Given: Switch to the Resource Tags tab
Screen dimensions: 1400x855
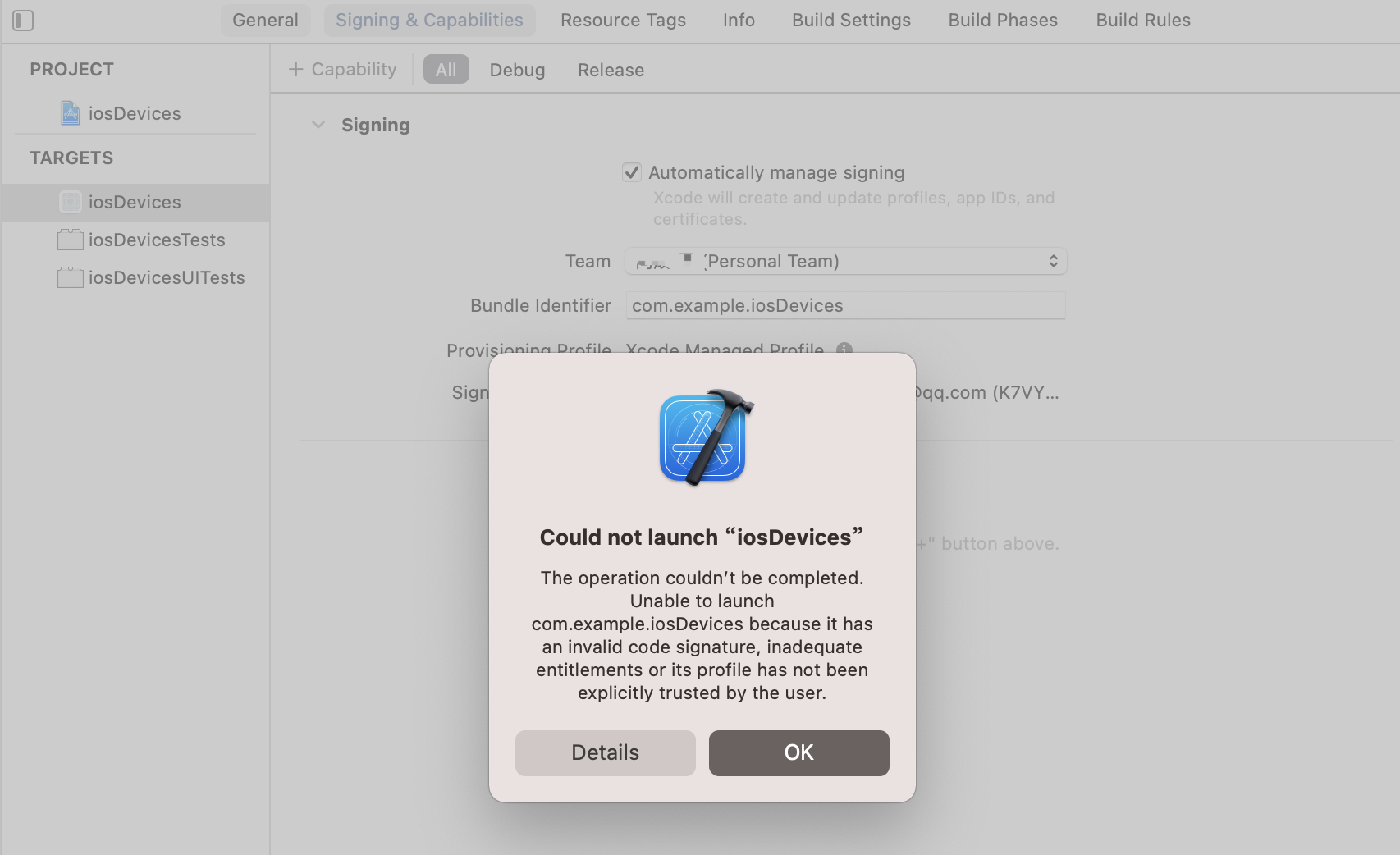Looking at the screenshot, I should tap(623, 20).
